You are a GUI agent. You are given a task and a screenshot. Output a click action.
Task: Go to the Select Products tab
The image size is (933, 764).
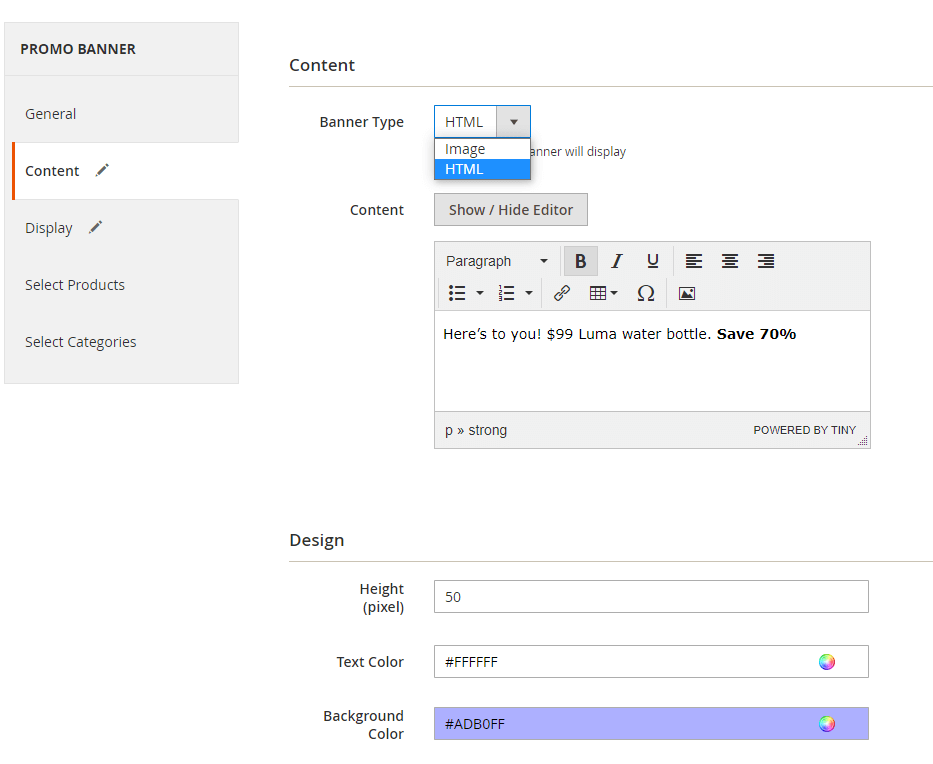[x=121, y=285]
